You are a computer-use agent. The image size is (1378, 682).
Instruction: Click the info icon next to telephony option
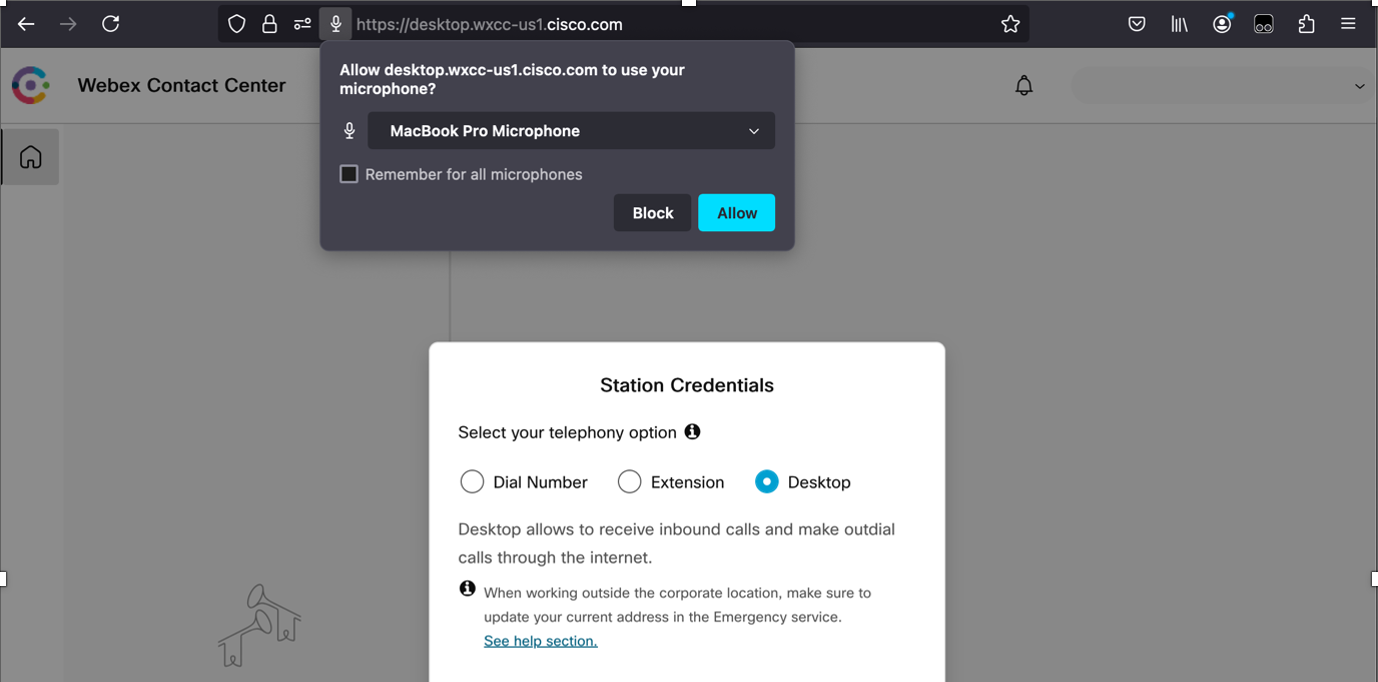tap(692, 432)
